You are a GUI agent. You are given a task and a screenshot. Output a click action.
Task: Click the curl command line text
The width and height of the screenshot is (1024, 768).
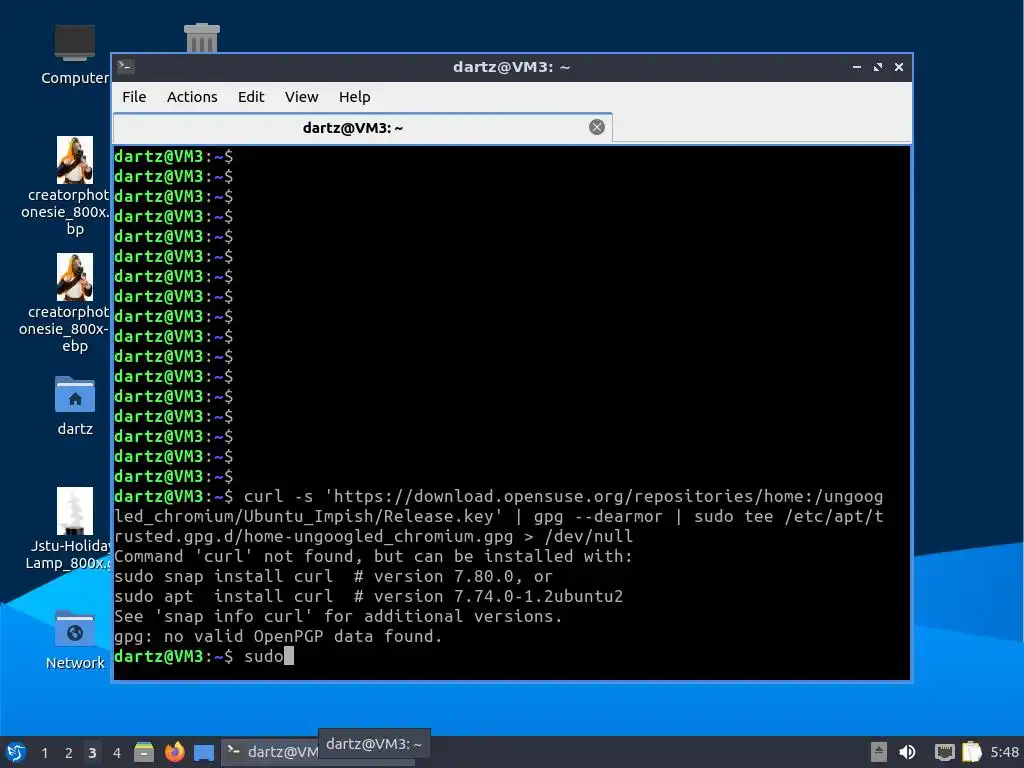click(499, 517)
